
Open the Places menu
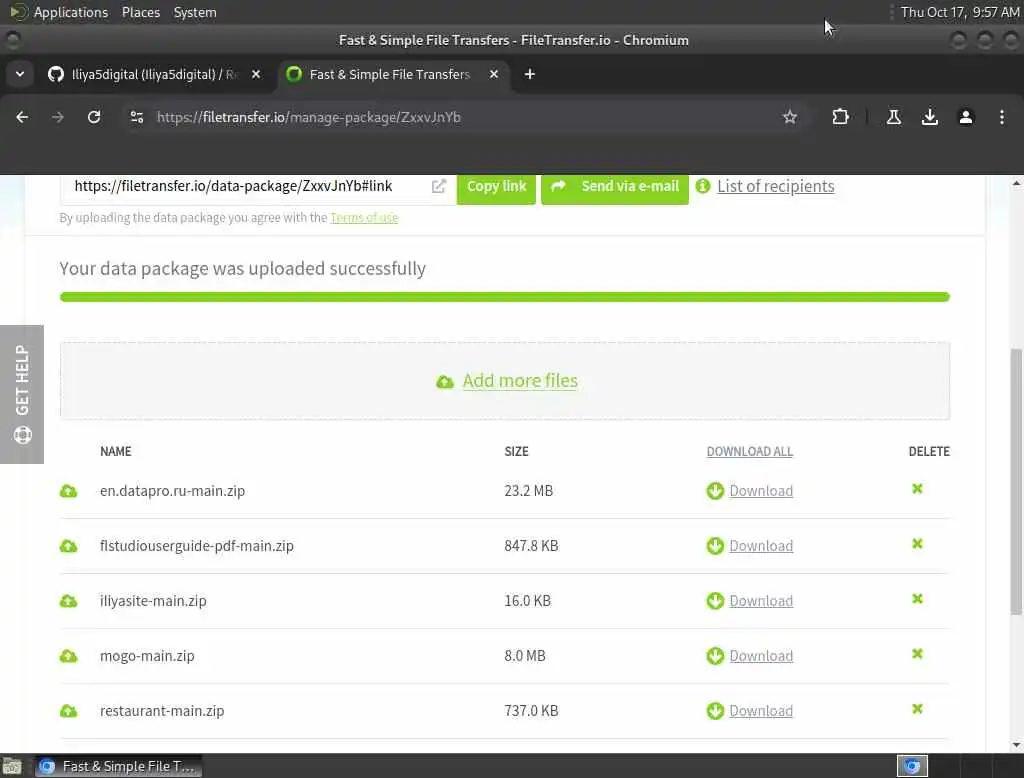pos(141,12)
